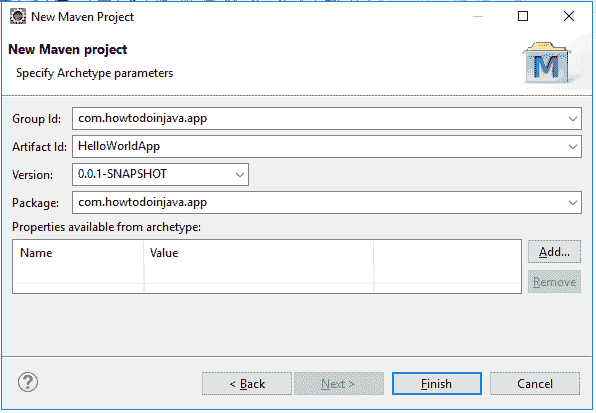The width and height of the screenshot is (596, 413).
Task: Click the Eclipse icon in title bar
Action: click(x=17, y=17)
